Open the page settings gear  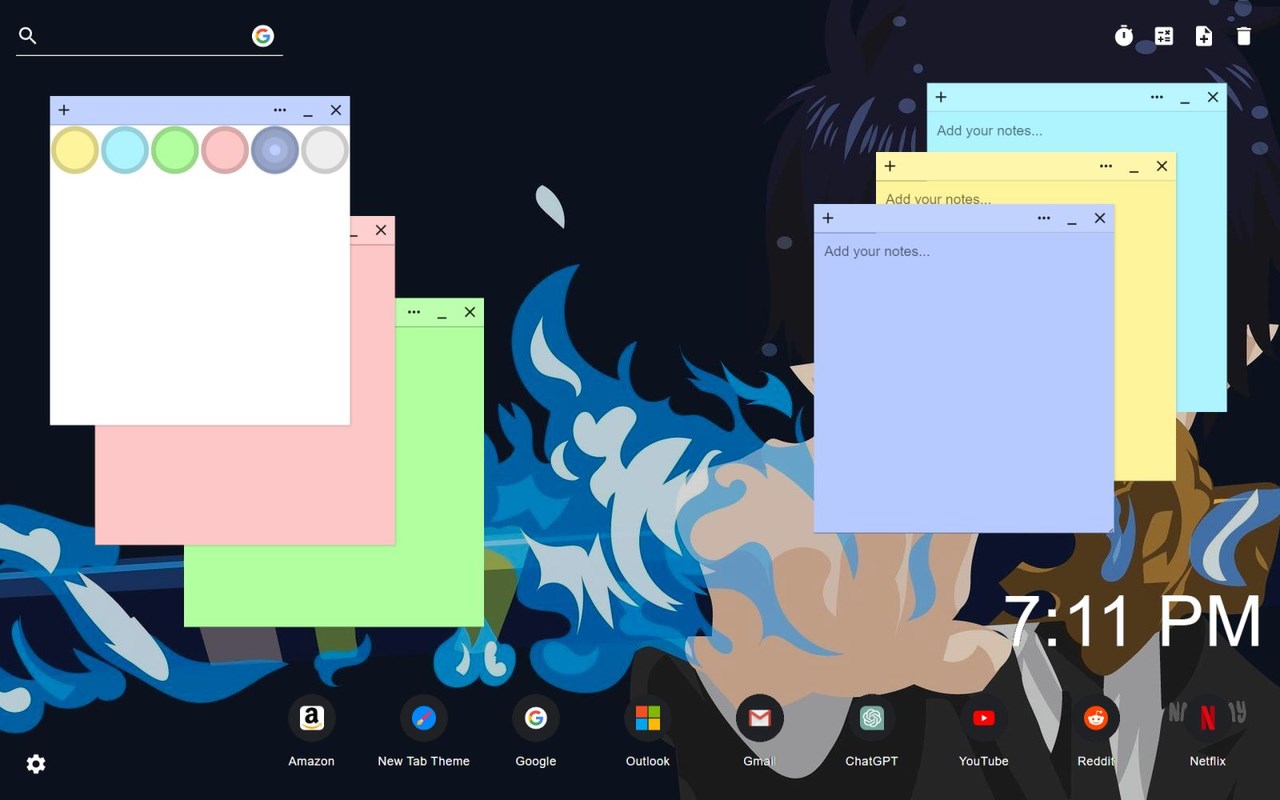pos(36,764)
